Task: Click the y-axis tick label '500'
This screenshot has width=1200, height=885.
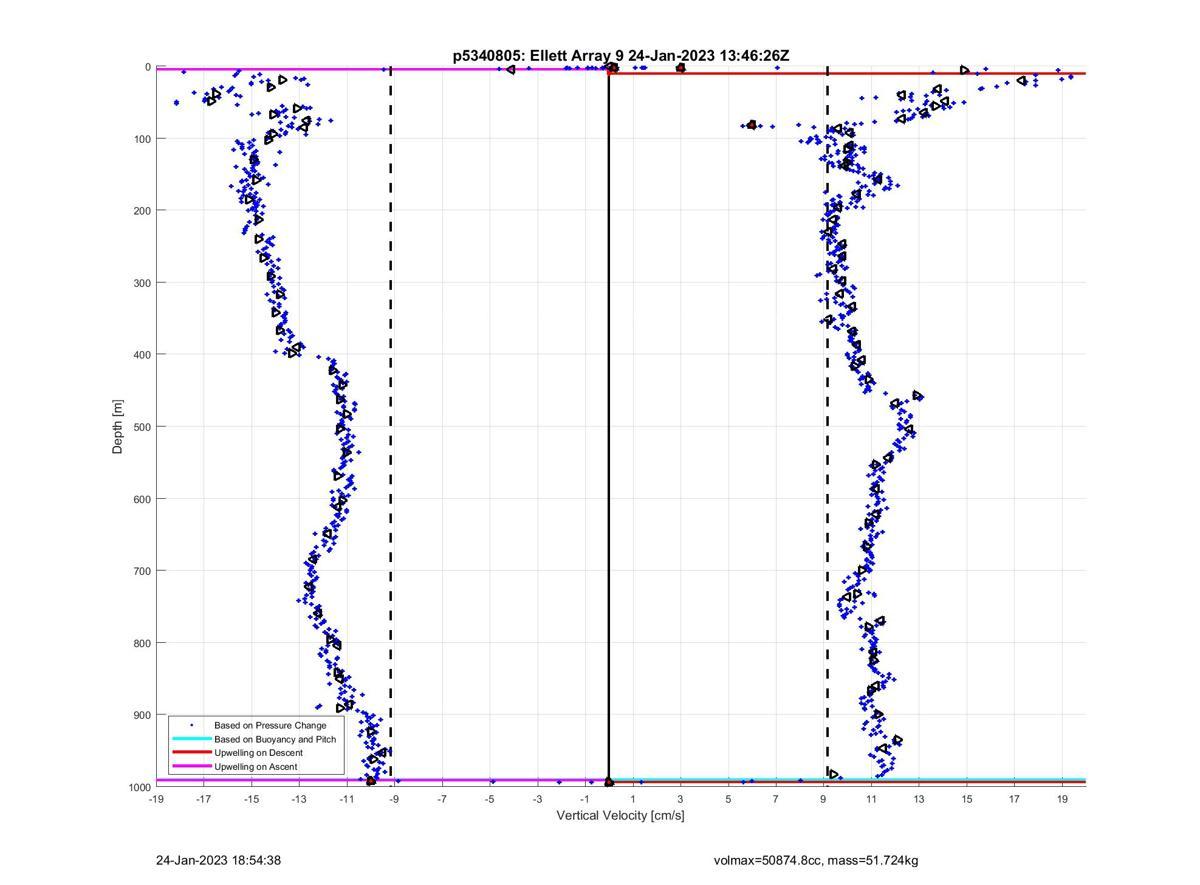Action: pyautogui.click(x=142, y=427)
